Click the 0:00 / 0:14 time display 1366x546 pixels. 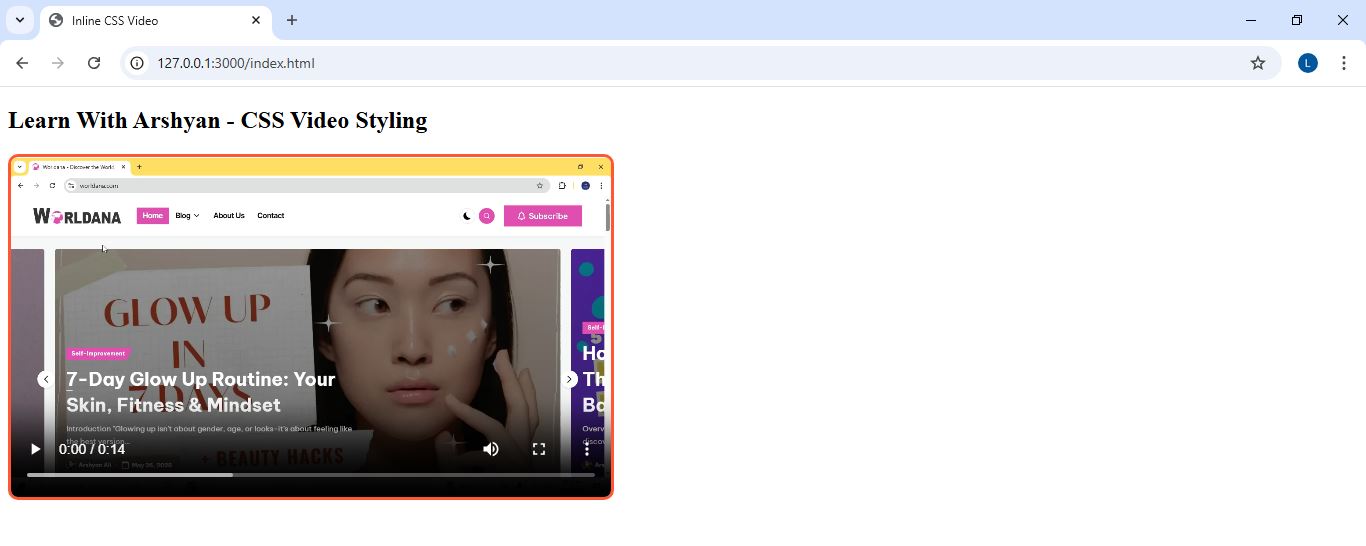coord(92,449)
